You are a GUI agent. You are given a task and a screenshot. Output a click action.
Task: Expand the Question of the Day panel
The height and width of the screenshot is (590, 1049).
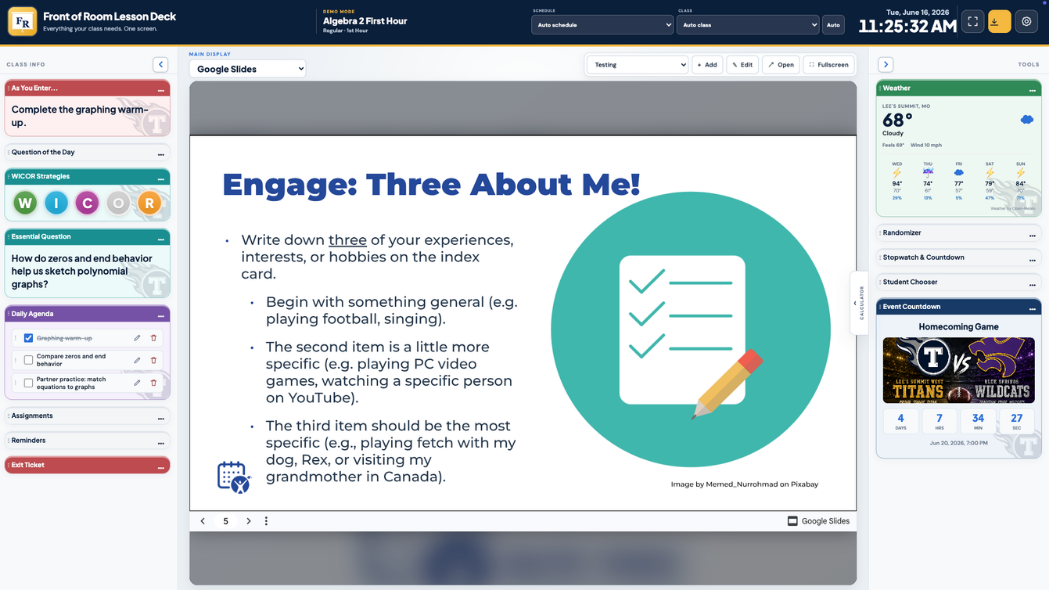click(x=88, y=153)
